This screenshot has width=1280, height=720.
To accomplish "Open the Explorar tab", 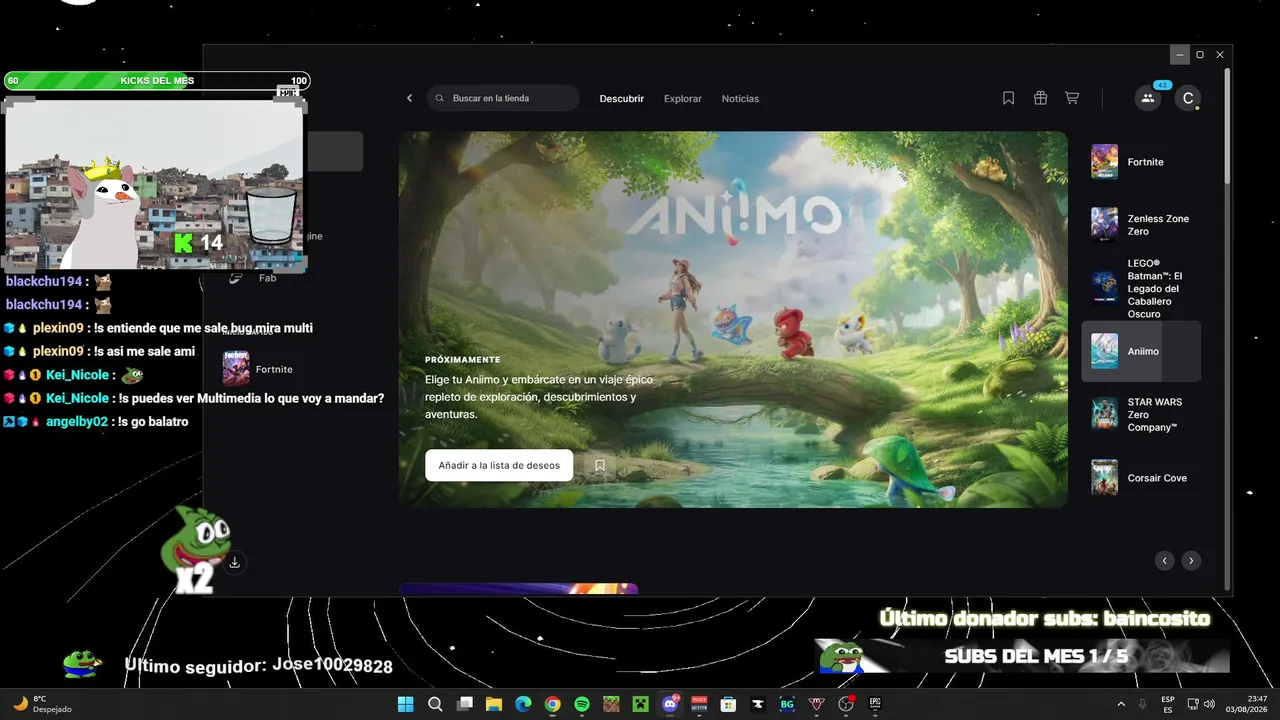I will pyautogui.click(x=683, y=99).
